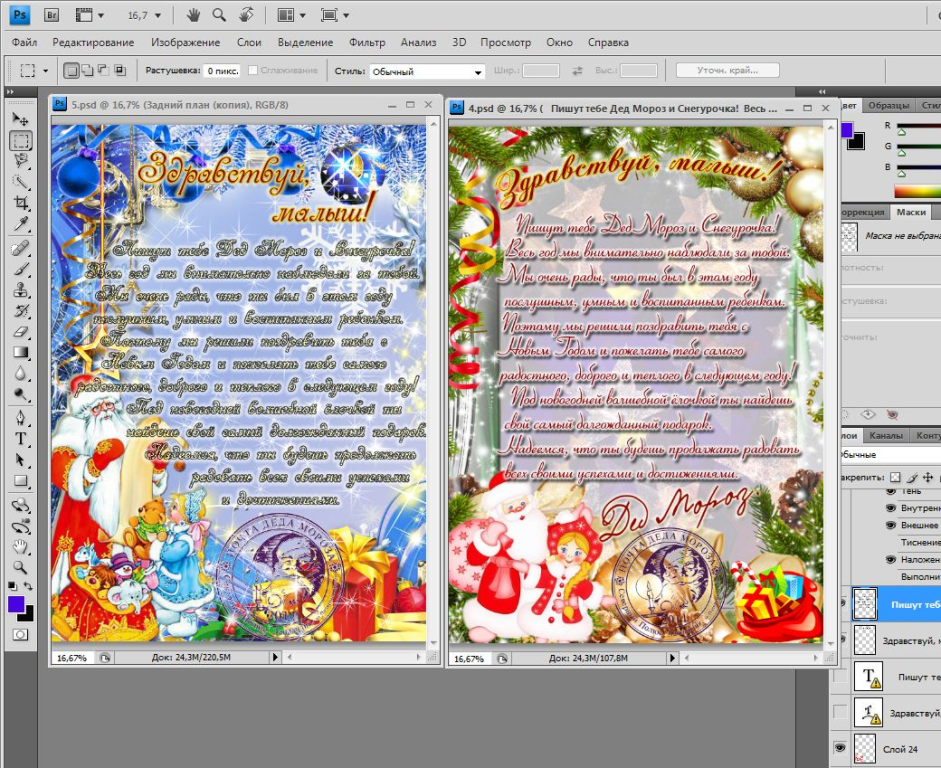Image resolution: width=941 pixels, height=768 pixels.
Task: Select the Eraser tool
Action: [x=20, y=332]
